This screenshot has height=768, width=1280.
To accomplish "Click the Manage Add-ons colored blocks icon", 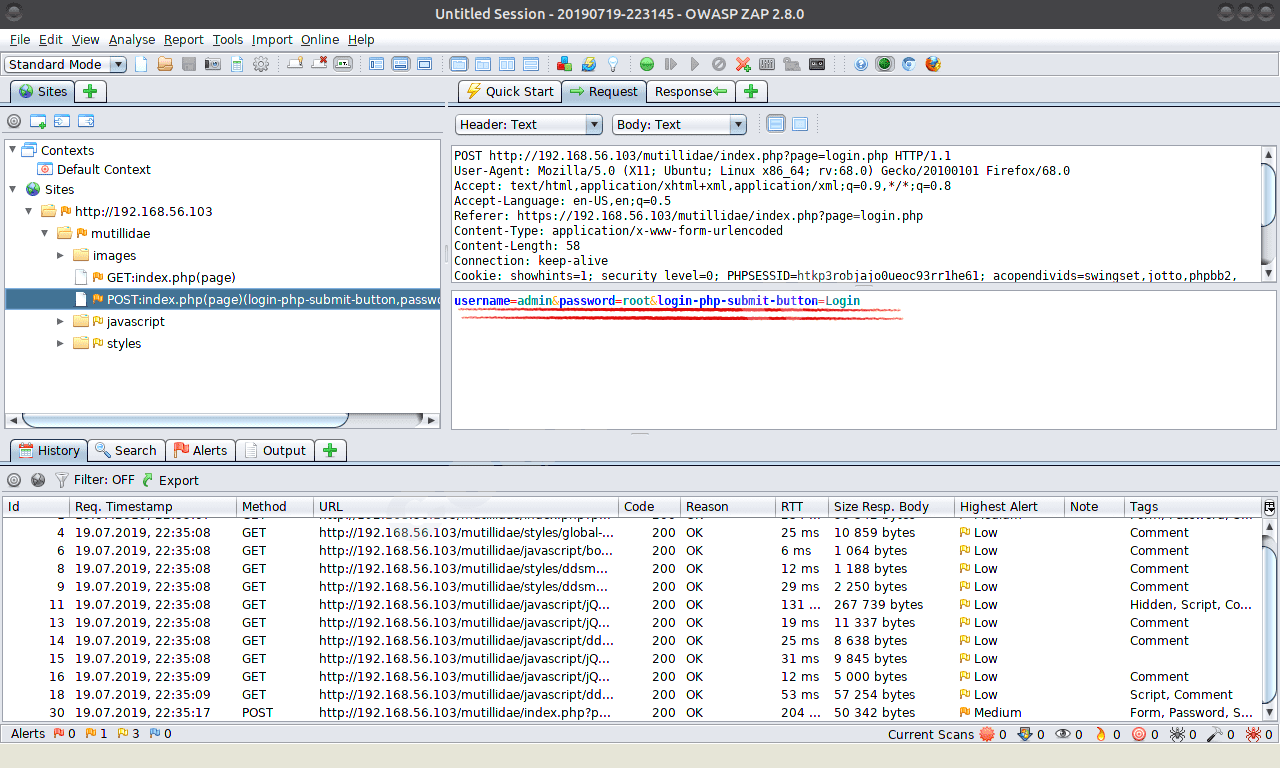I will click(x=565, y=64).
